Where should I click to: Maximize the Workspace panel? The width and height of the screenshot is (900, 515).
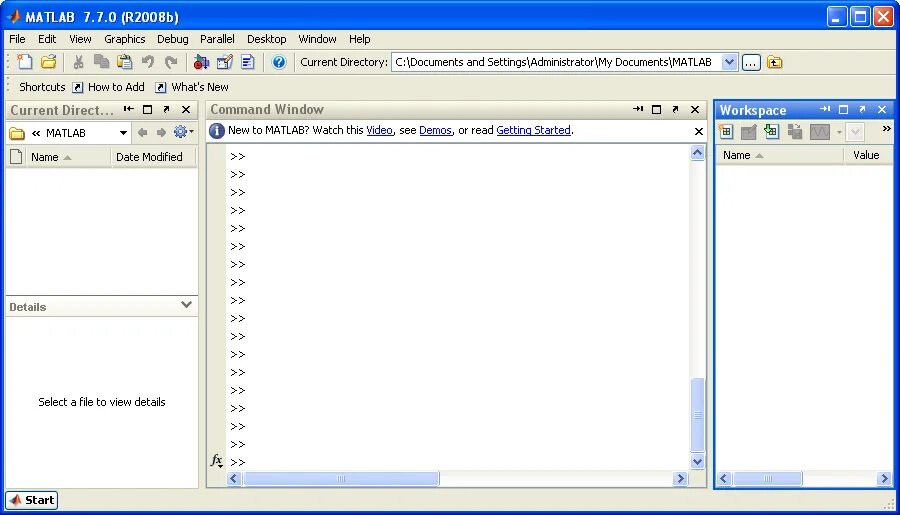(843, 109)
